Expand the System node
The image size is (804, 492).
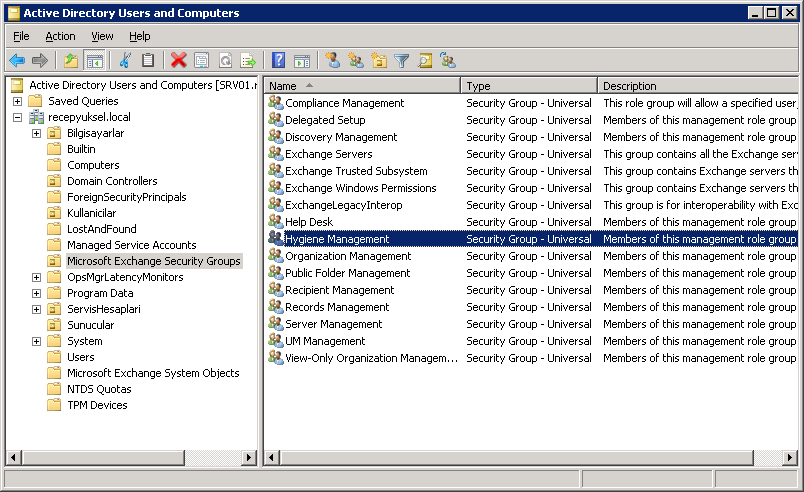coord(36,341)
